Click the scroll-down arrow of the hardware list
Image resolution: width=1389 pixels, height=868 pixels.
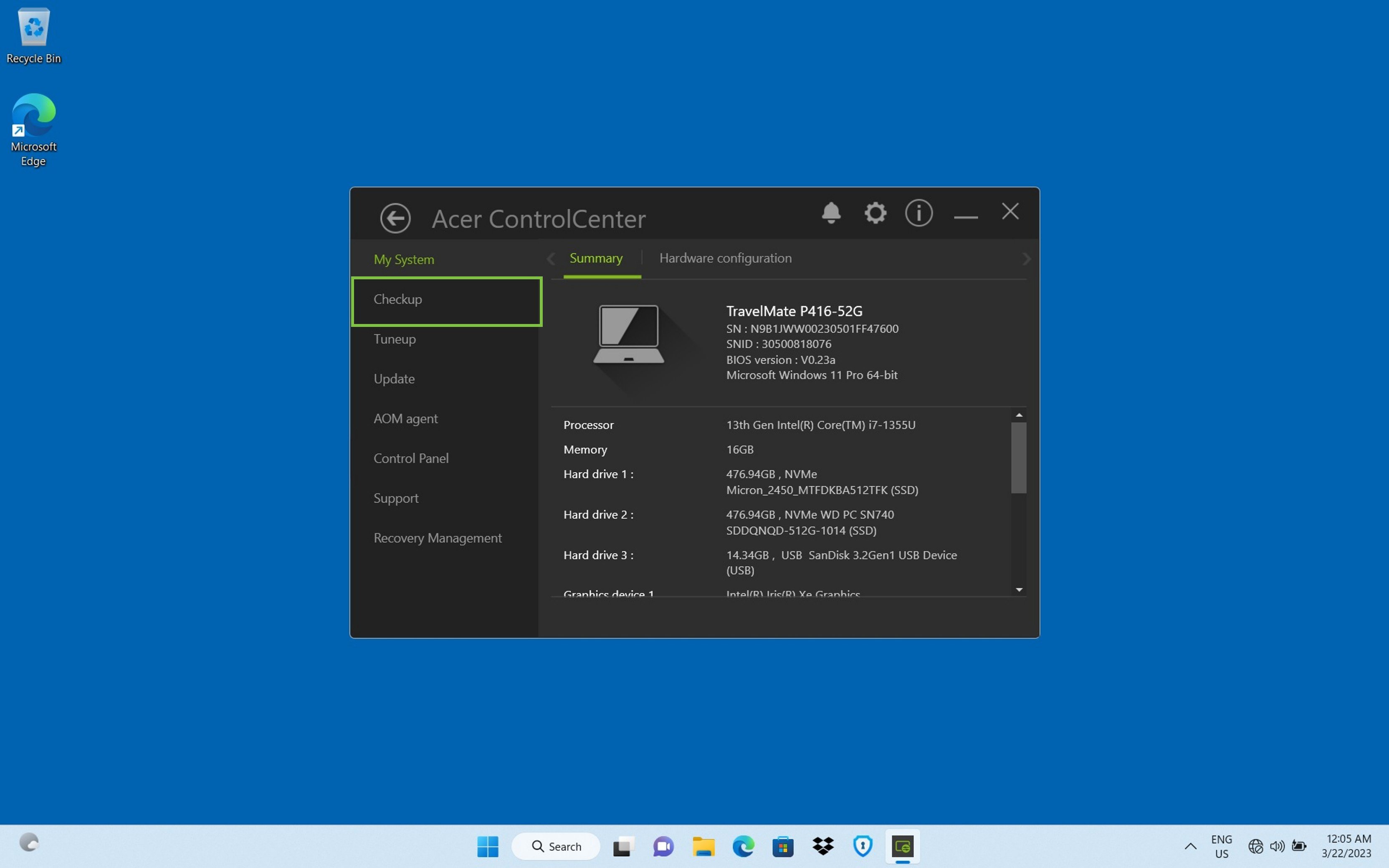[x=1019, y=590]
